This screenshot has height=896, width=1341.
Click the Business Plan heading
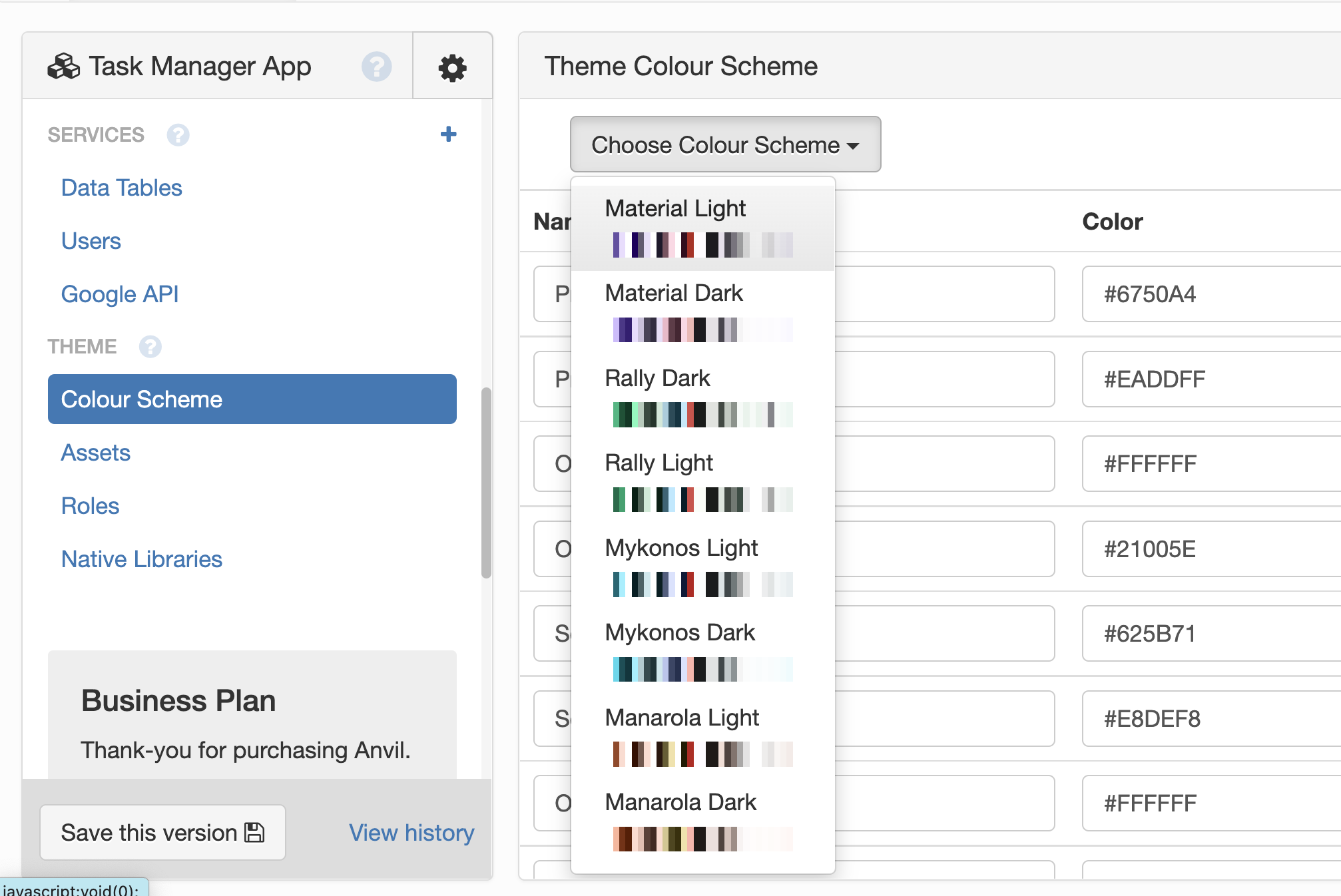[178, 701]
